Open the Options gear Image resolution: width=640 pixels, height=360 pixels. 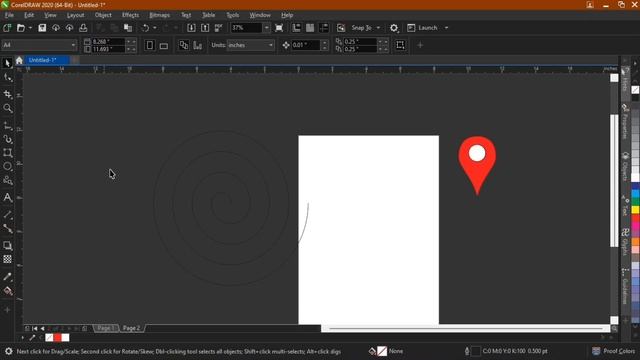click(394, 28)
